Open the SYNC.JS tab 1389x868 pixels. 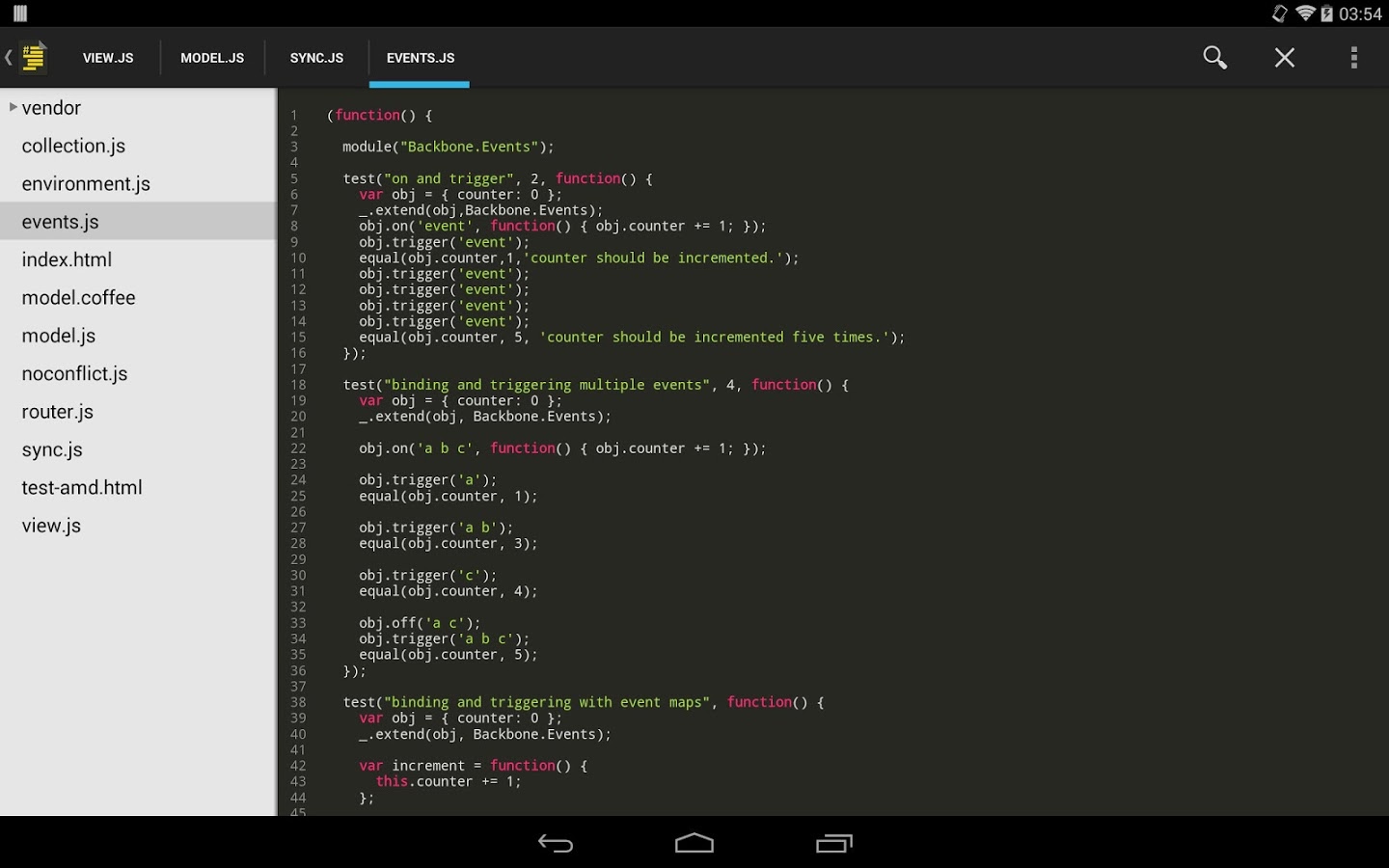pyautogui.click(x=316, y=57)
